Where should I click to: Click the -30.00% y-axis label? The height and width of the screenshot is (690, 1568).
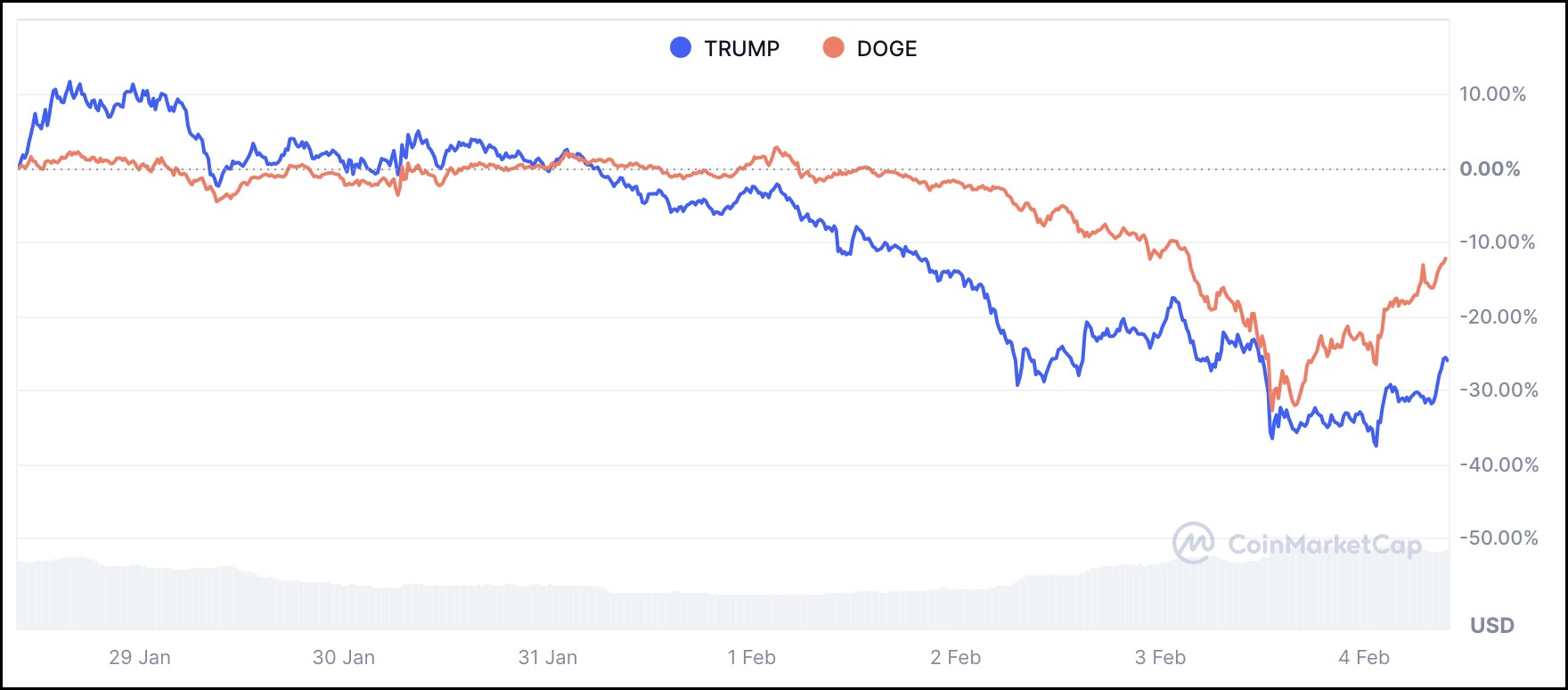1499,390
